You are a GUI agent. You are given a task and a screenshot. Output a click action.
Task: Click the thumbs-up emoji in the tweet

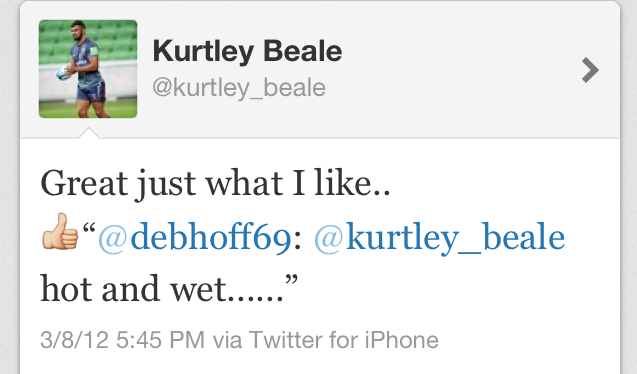[60, 231]
